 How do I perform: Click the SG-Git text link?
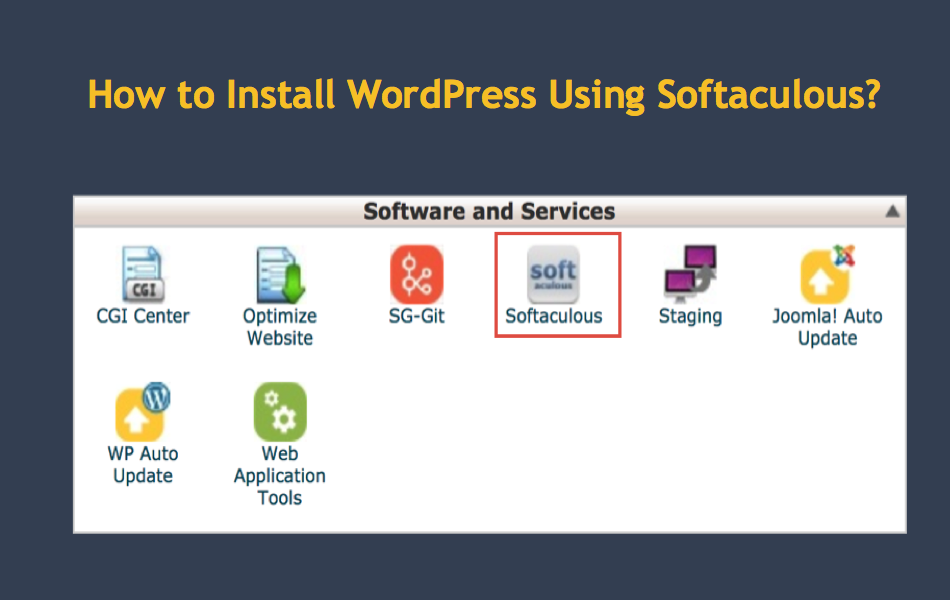pos(417,316)
